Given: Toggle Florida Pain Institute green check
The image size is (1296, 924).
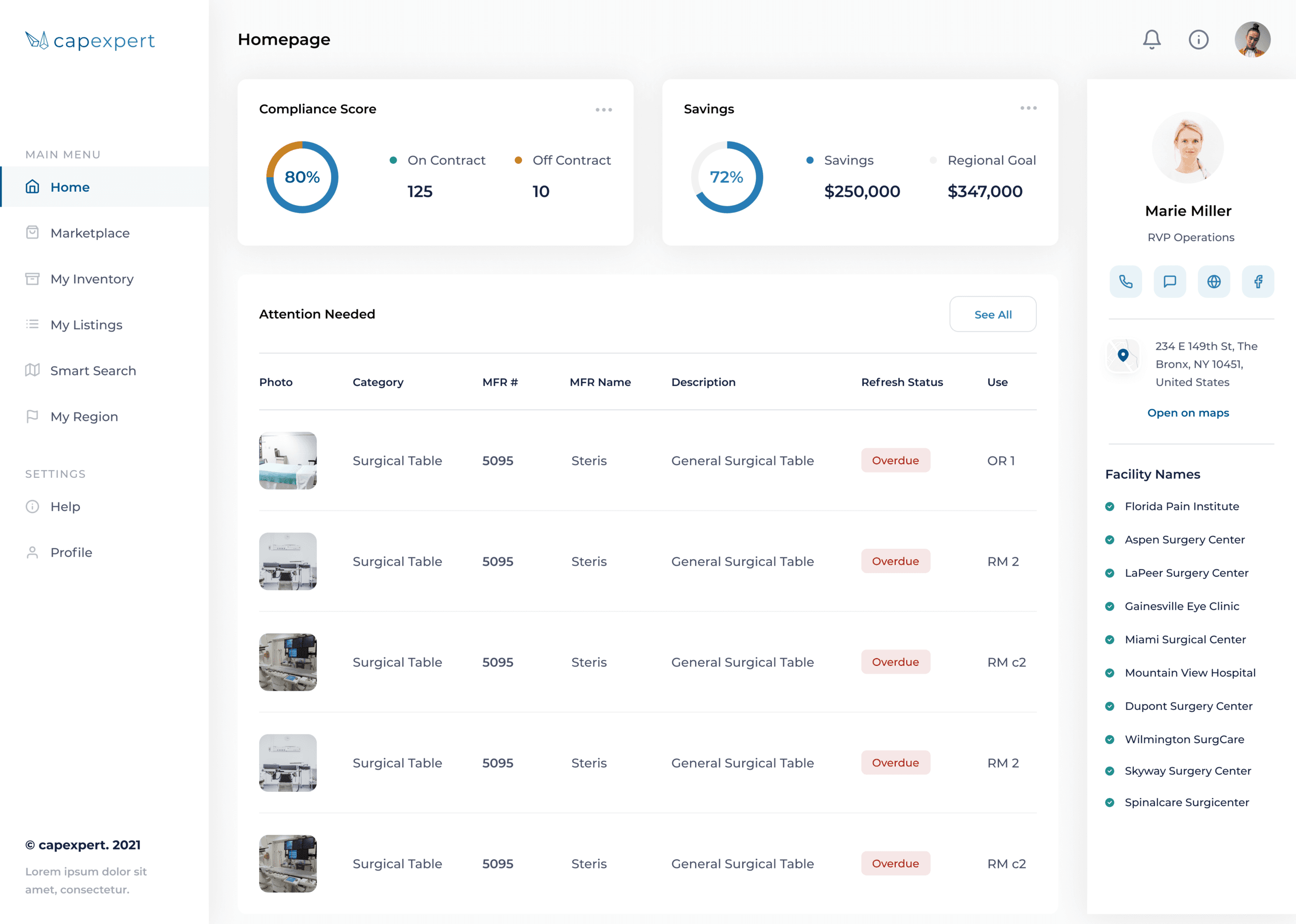Looking at the screenshot, I should click(x=1109, y=506).
